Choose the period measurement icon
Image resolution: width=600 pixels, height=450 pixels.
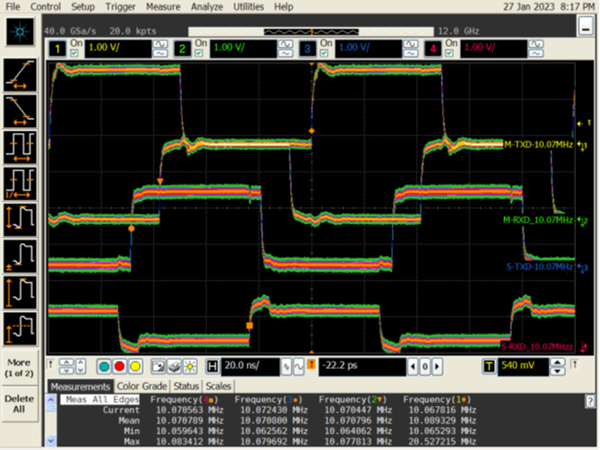click(x=20, y=147)
